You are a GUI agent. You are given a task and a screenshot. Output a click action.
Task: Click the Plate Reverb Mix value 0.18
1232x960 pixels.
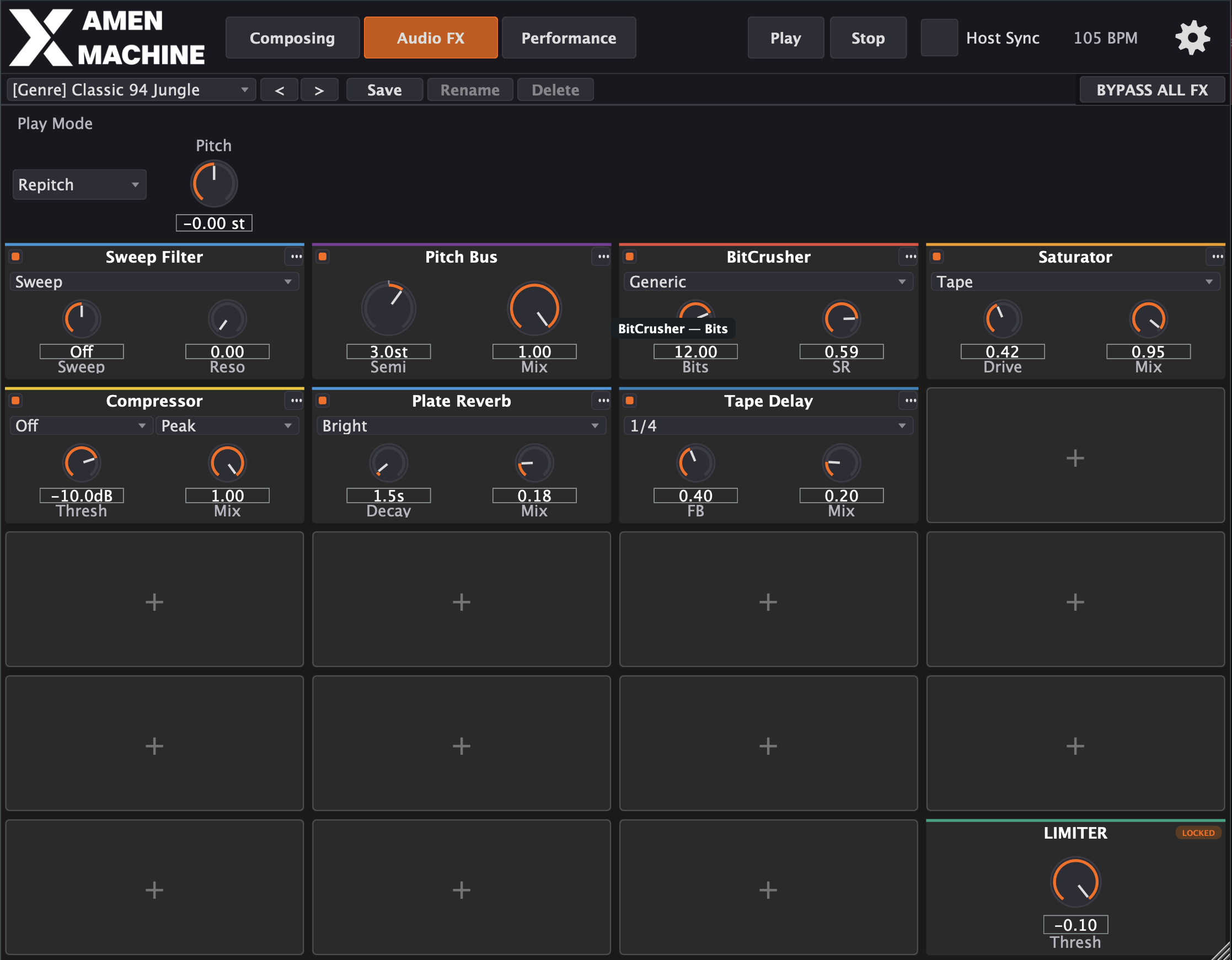[x=534, y=495]
